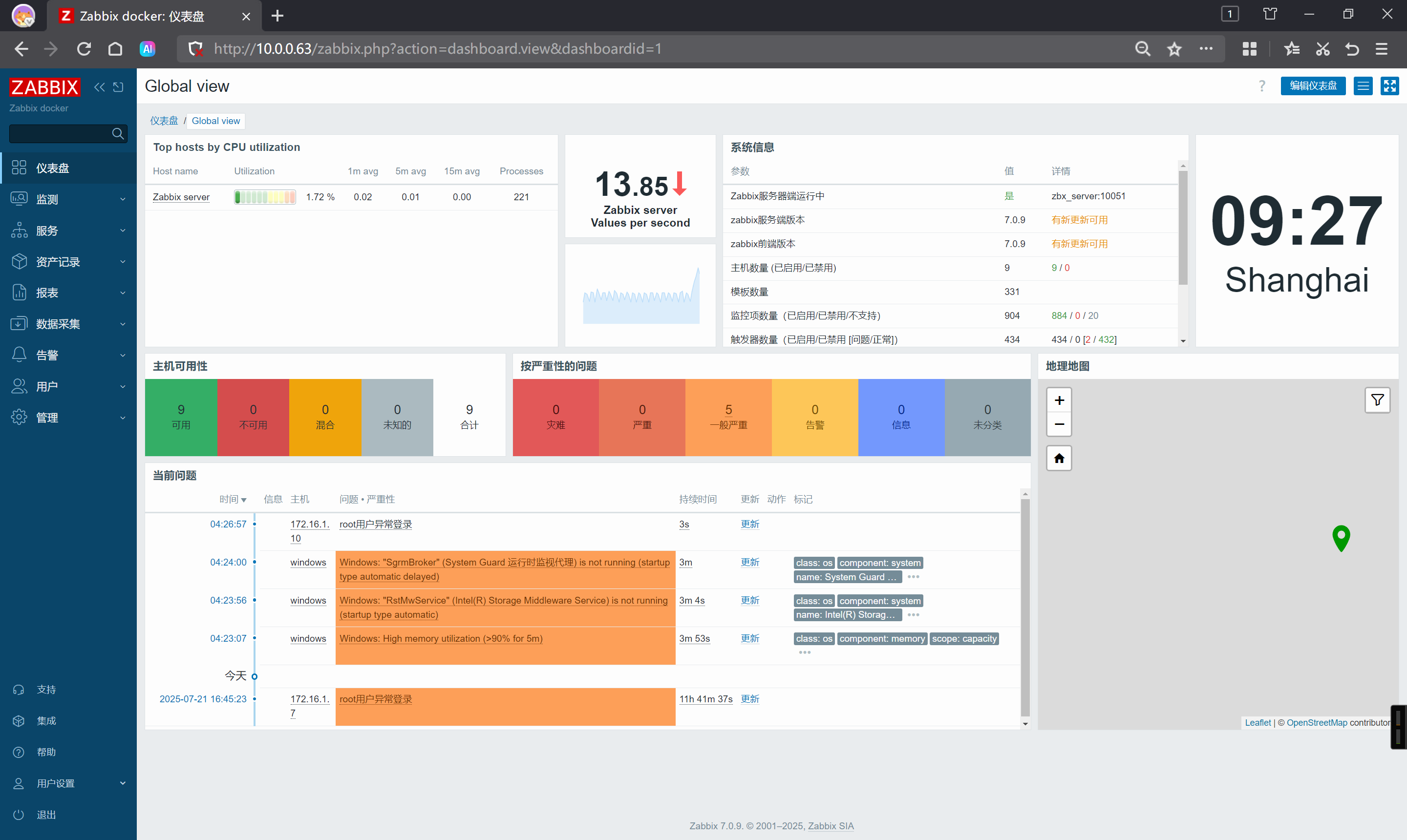Expand the 用户 users menu
Screen dimensions: 1407x840
(68, 387)
